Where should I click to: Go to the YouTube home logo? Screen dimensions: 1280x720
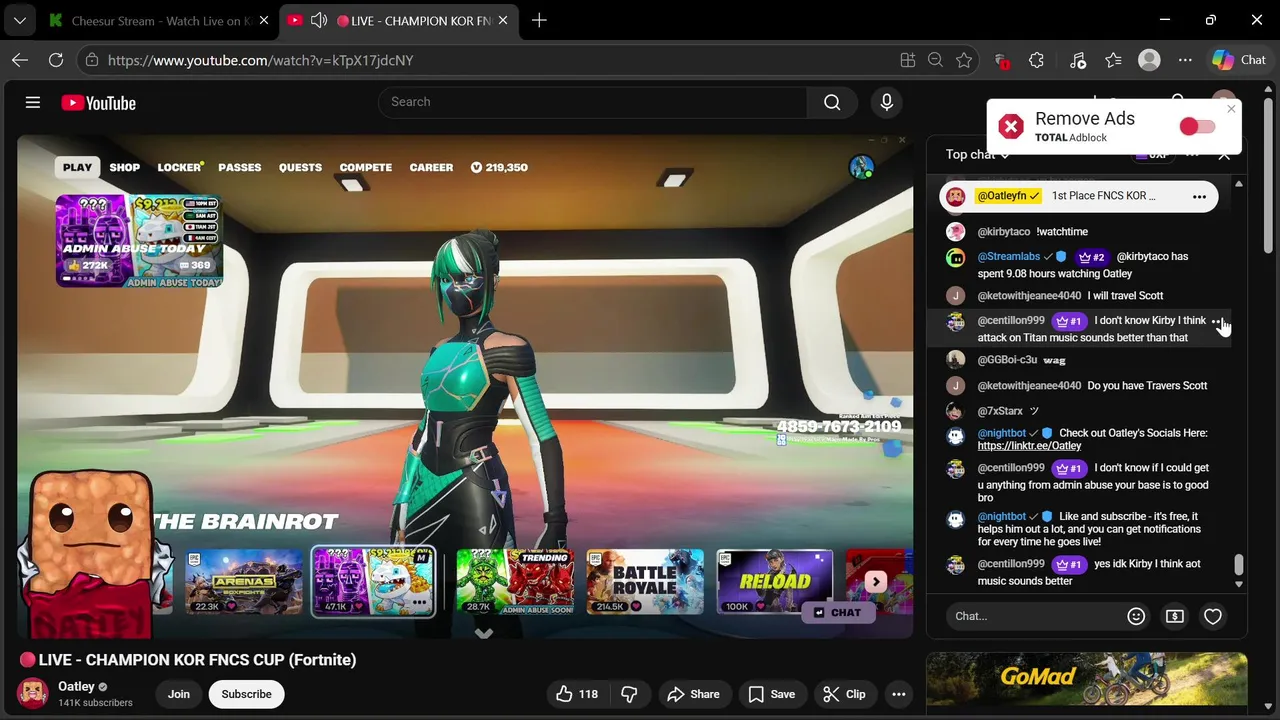(x=98, y=103)
